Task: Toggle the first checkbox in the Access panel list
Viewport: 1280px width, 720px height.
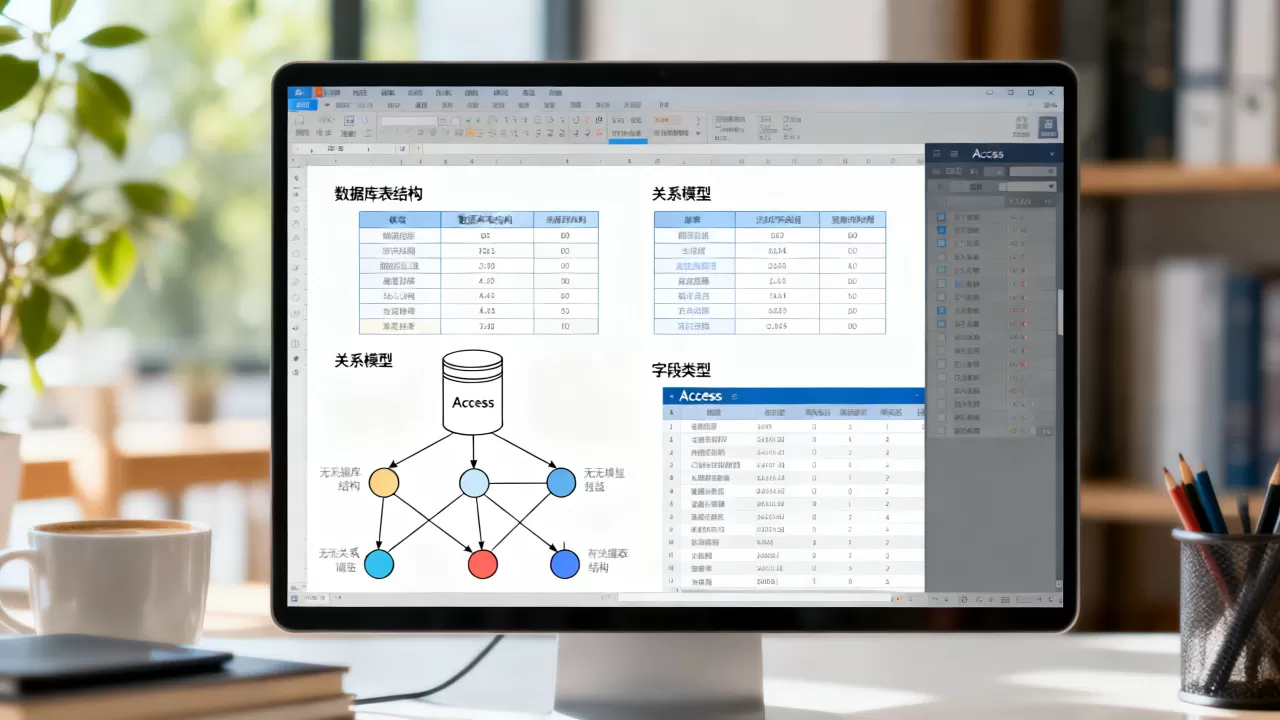Action: pos(941,216)
